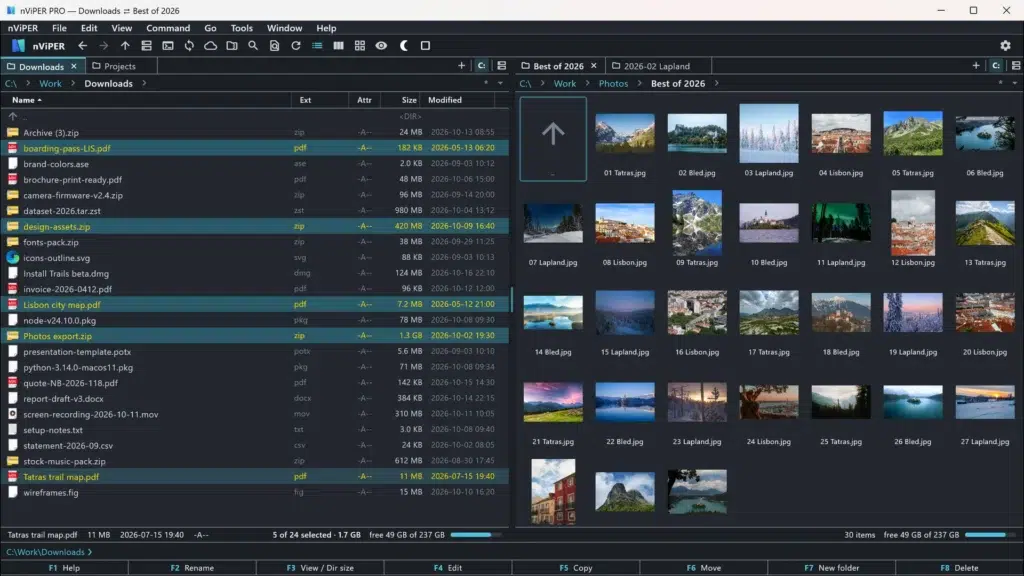Open the settings gear icon
Viewport: 1024px width, 576px height.
(1005, 46)
